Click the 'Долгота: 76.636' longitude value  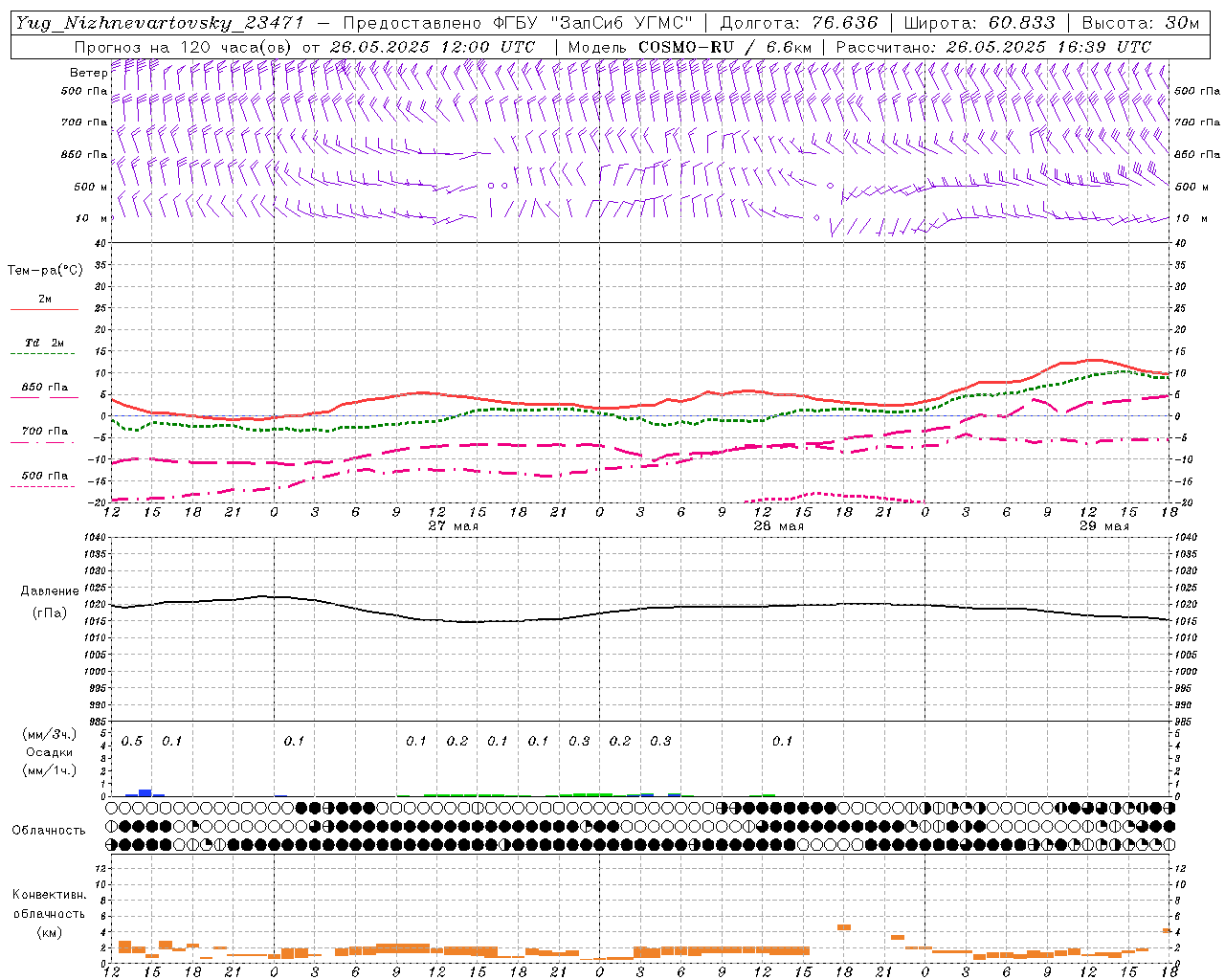pos(798,23)
